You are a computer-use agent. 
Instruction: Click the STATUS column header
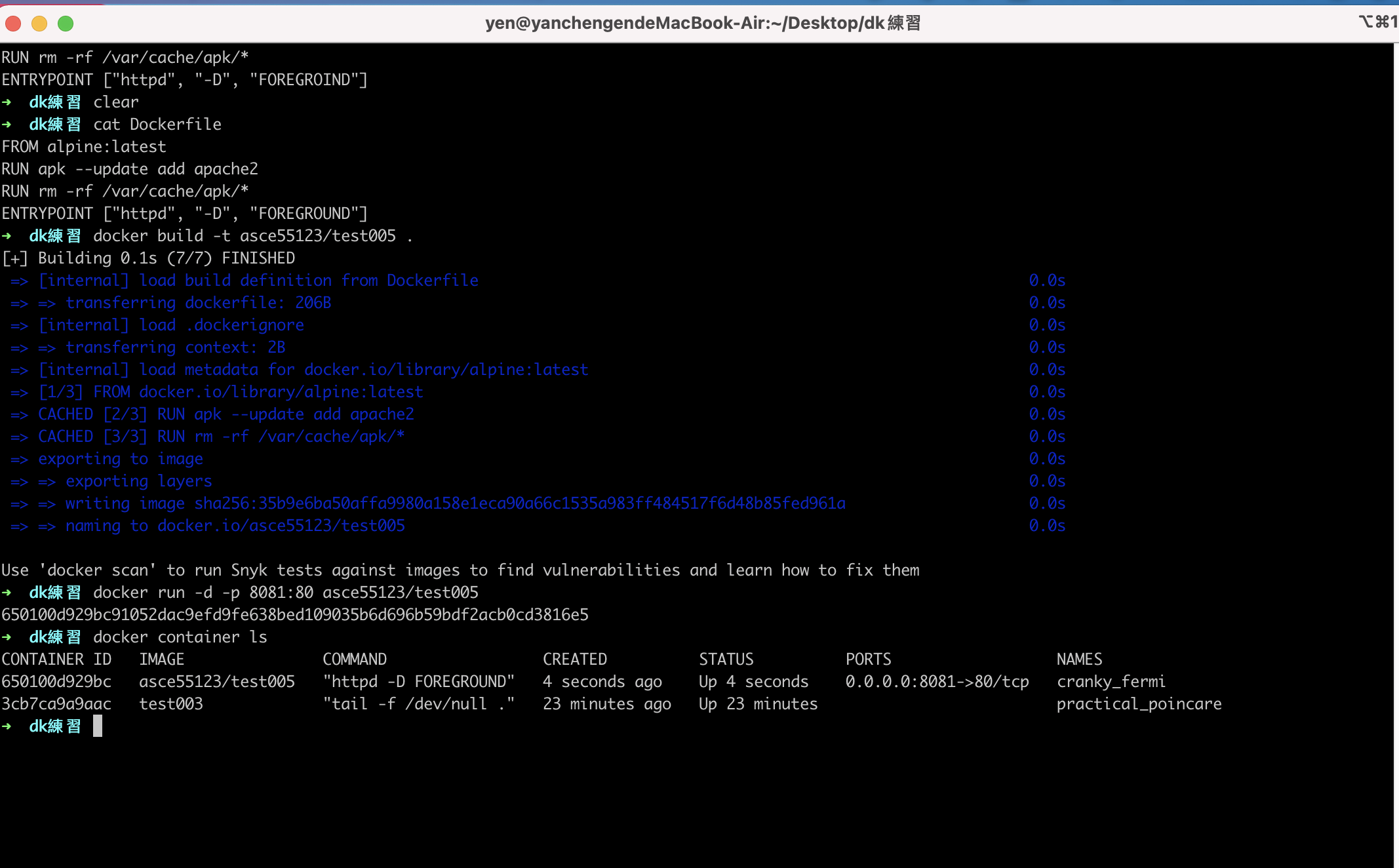[x=726, y=660]
